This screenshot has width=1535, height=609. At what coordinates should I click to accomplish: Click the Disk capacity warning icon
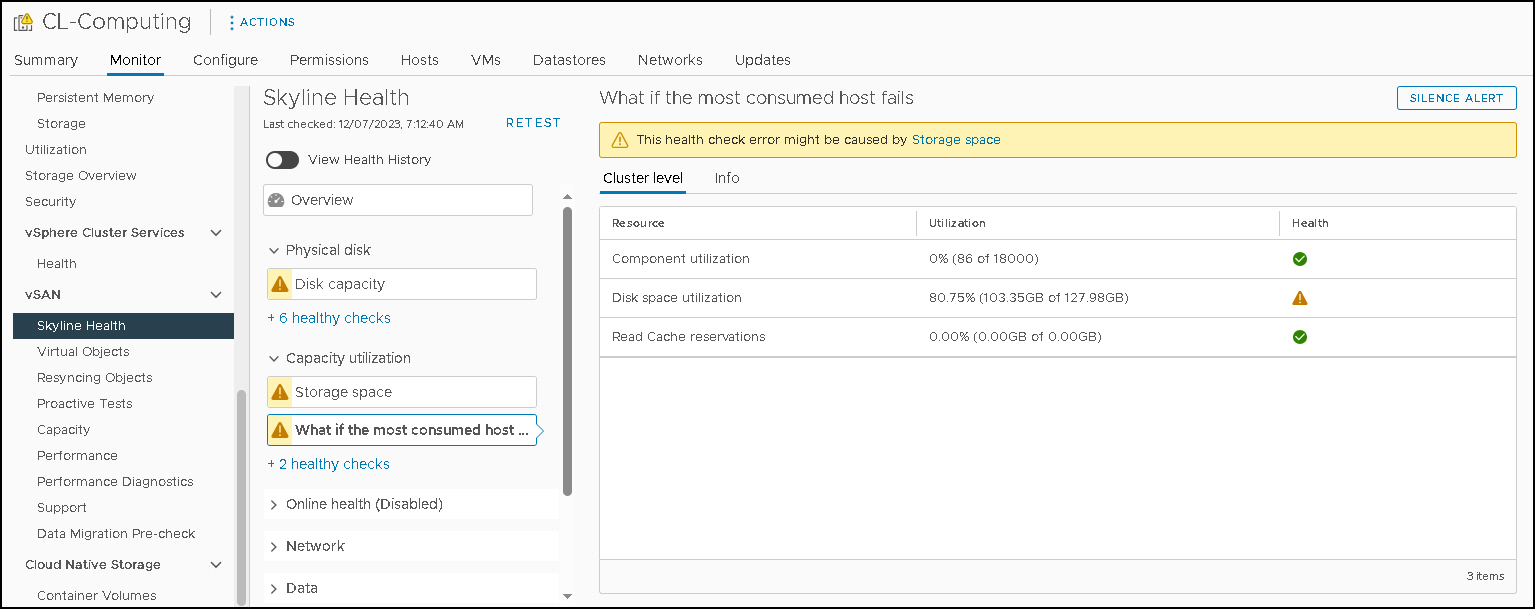280,284
